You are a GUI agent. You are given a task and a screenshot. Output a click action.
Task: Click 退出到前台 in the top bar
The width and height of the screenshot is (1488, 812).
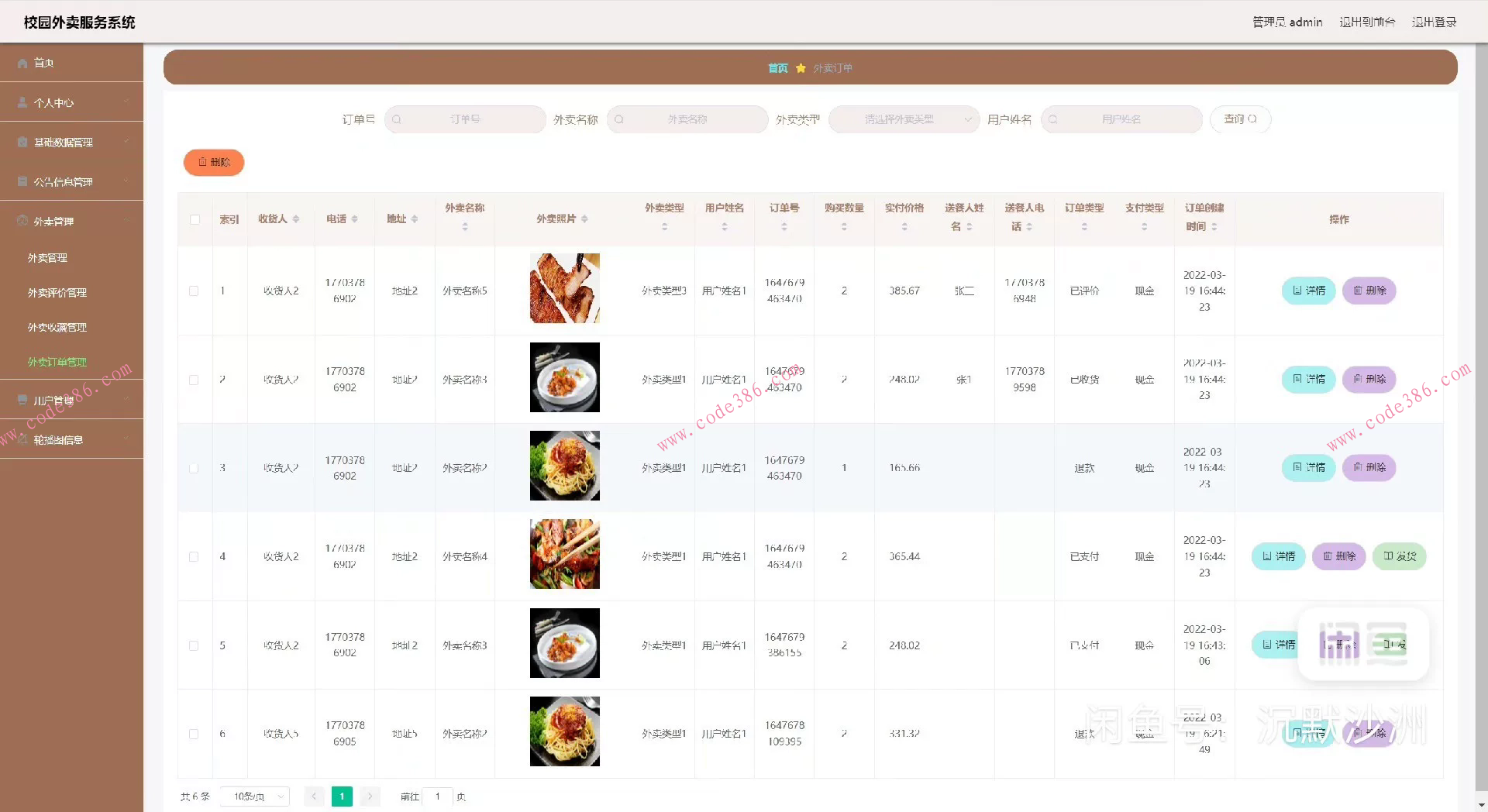coord(1367,22)
